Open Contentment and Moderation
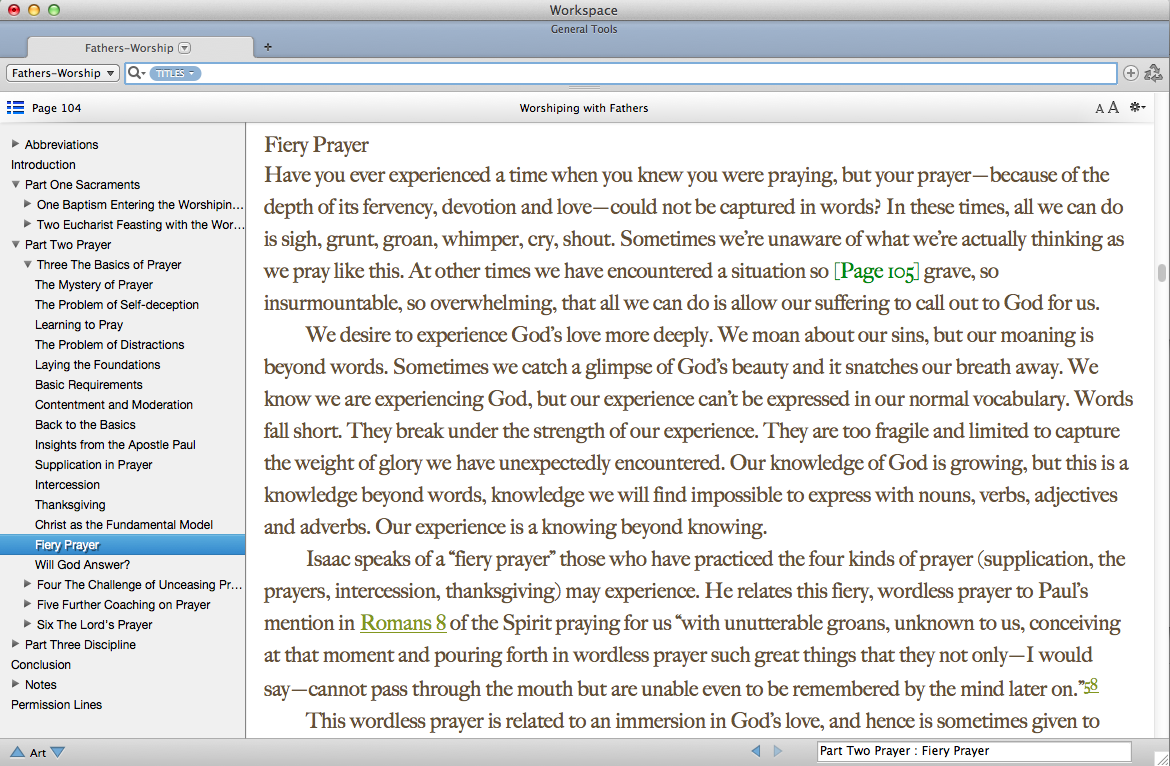 (113, 404)
